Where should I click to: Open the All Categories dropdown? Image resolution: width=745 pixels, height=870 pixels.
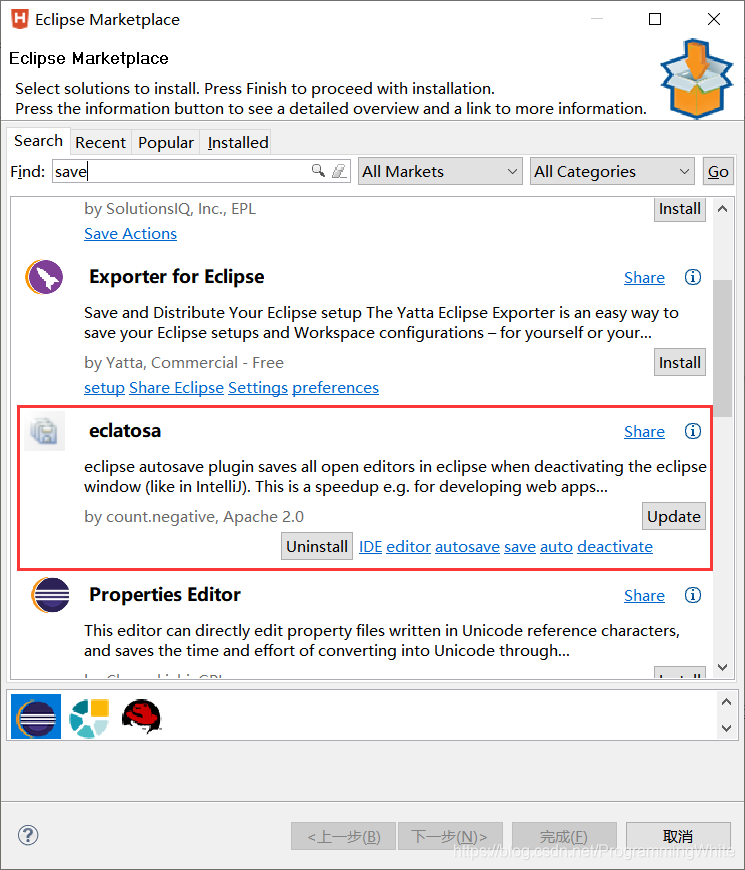[612, 171]
